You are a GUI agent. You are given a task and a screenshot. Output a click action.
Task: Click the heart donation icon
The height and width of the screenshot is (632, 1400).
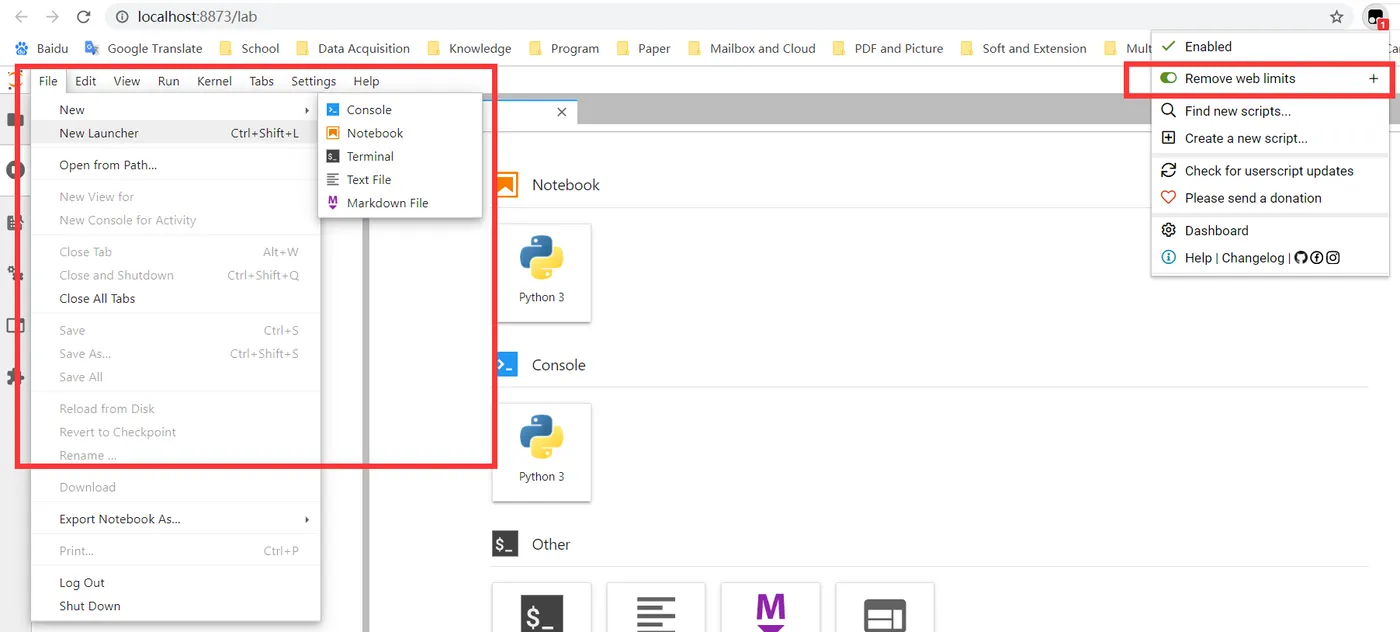click(x=1168, y=198)
